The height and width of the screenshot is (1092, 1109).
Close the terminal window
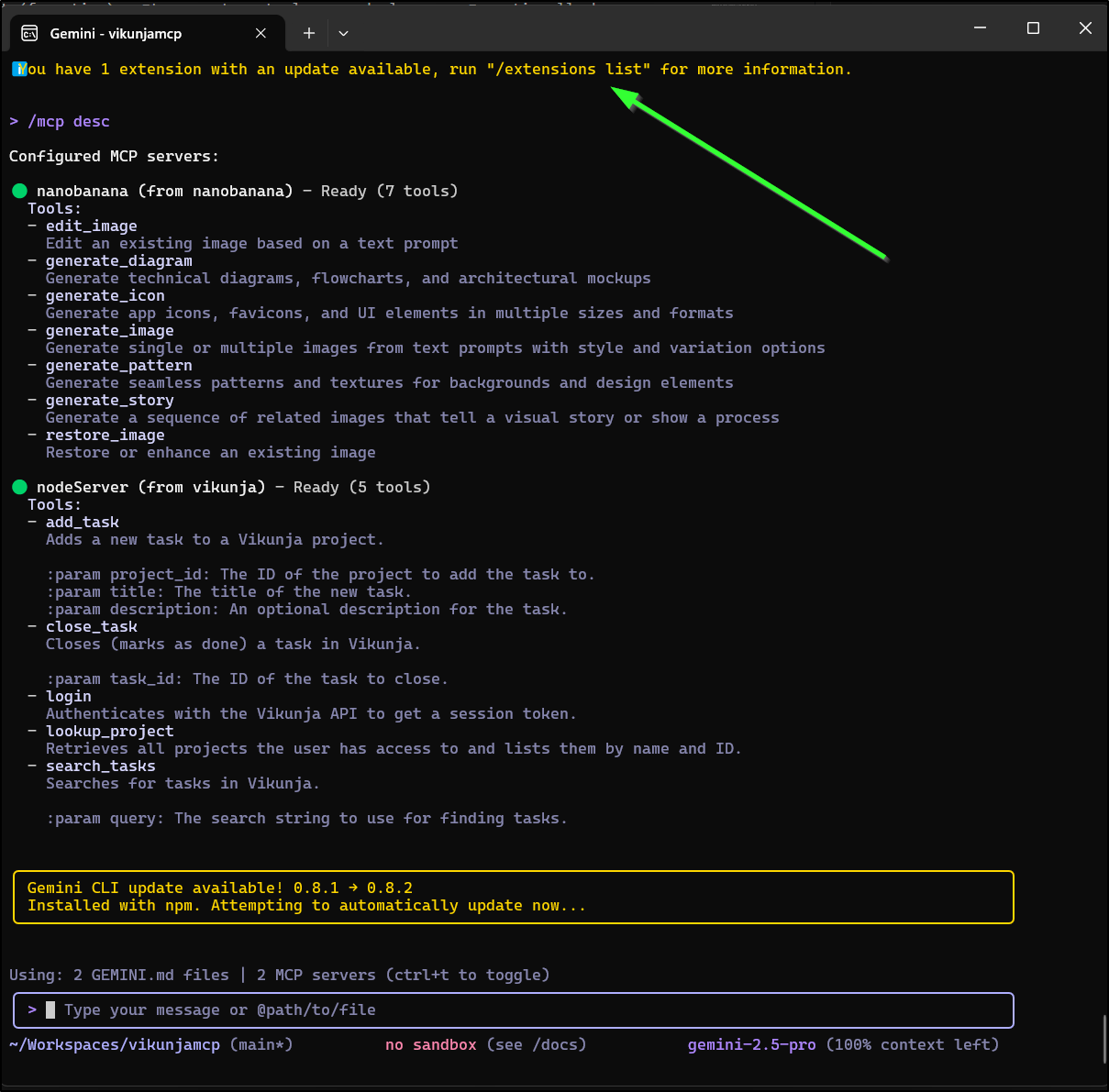coord(1085,28)
